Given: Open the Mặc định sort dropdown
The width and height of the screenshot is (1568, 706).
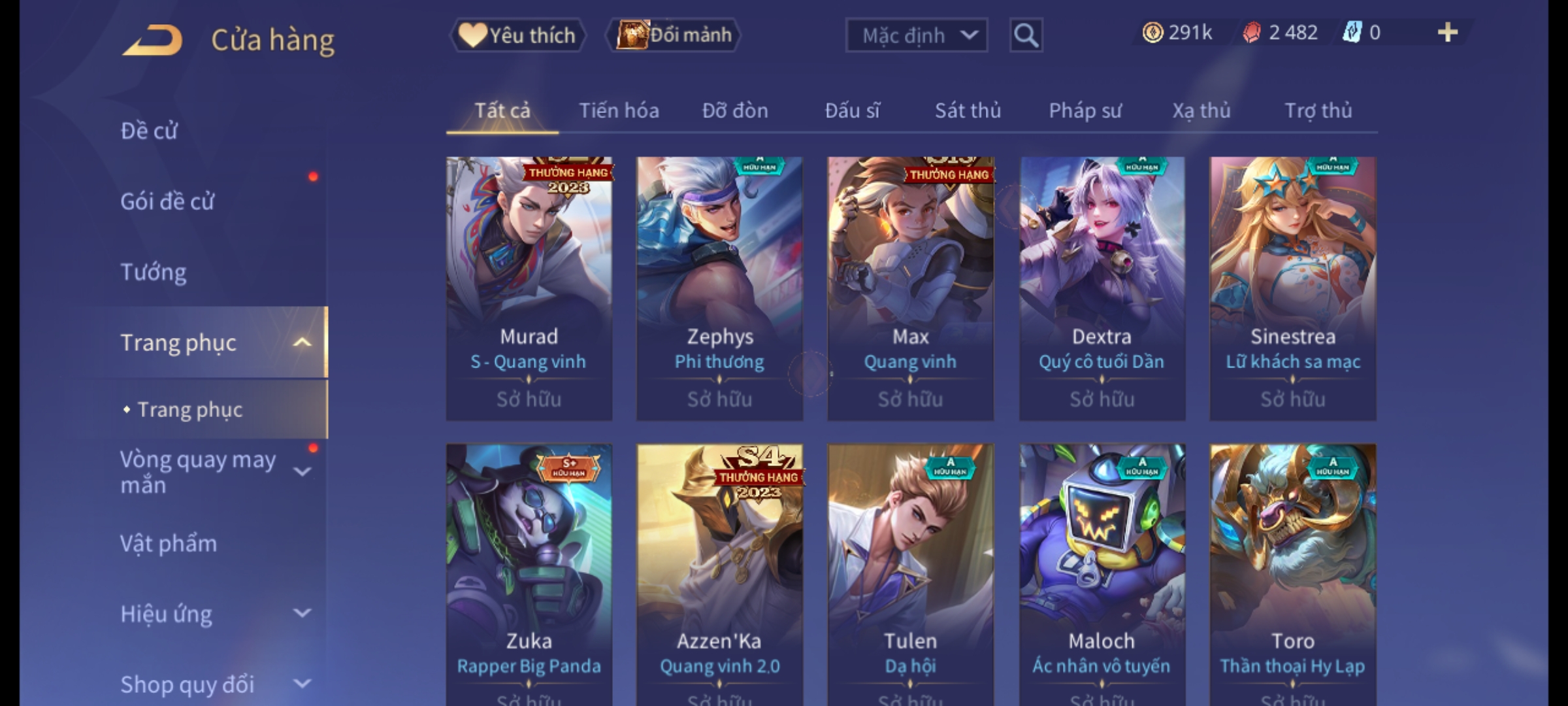Looking at the screenshot, I should (x=917, y=35).
